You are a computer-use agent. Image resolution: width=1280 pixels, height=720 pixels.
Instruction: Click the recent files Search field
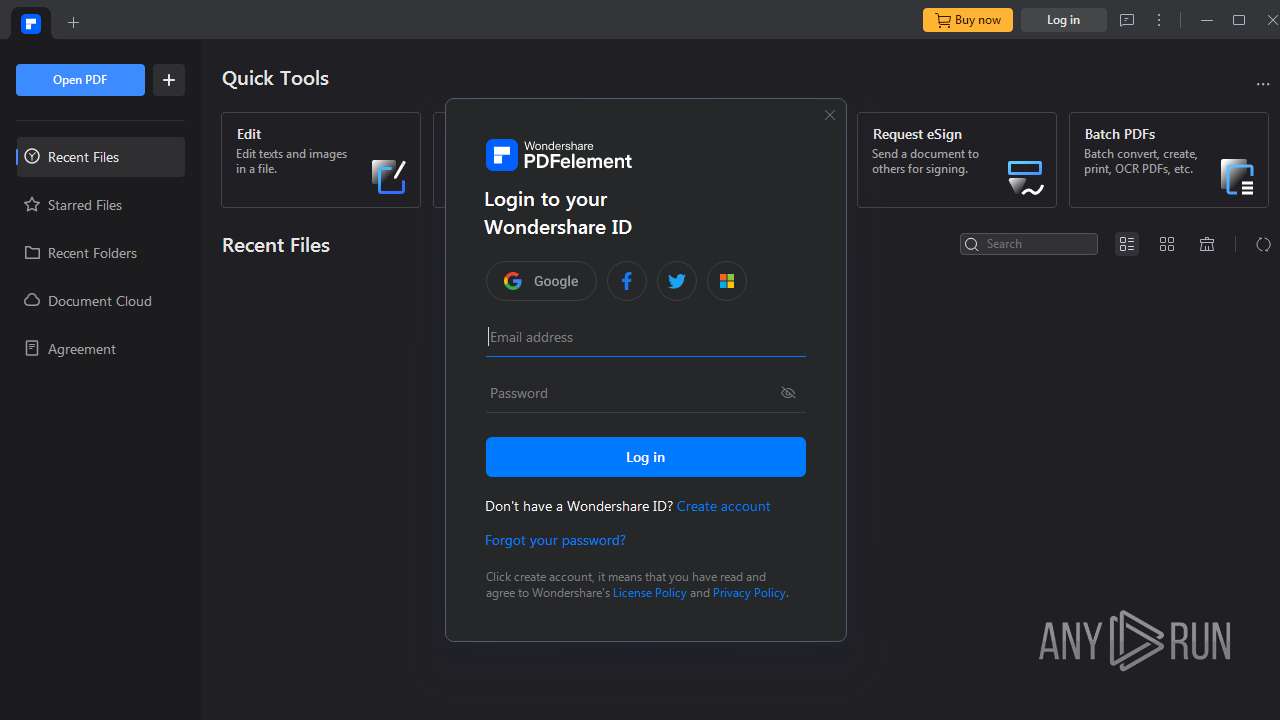[x=1029, y=244]
